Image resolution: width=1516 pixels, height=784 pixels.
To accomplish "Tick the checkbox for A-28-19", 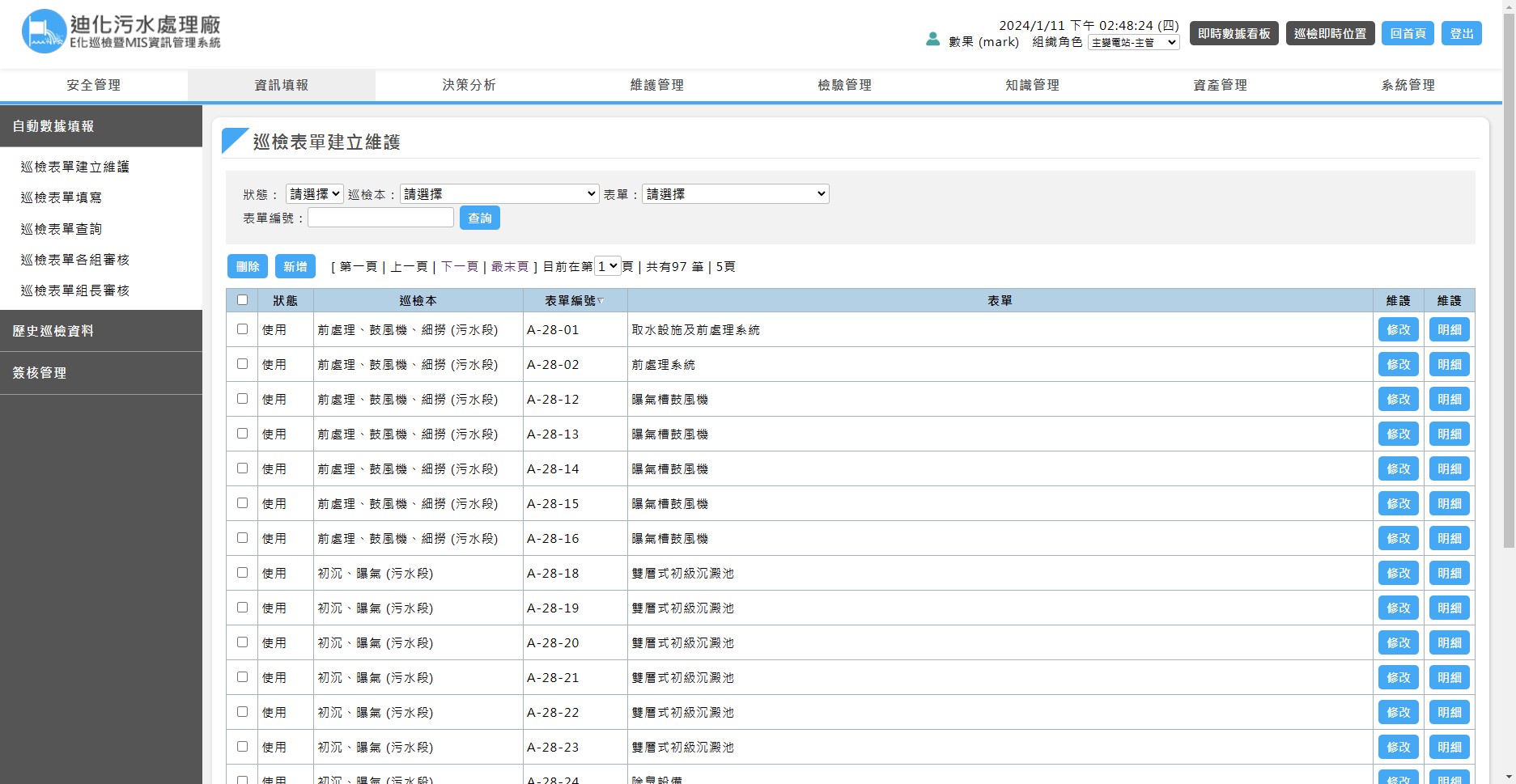I will tap(242, 608).
